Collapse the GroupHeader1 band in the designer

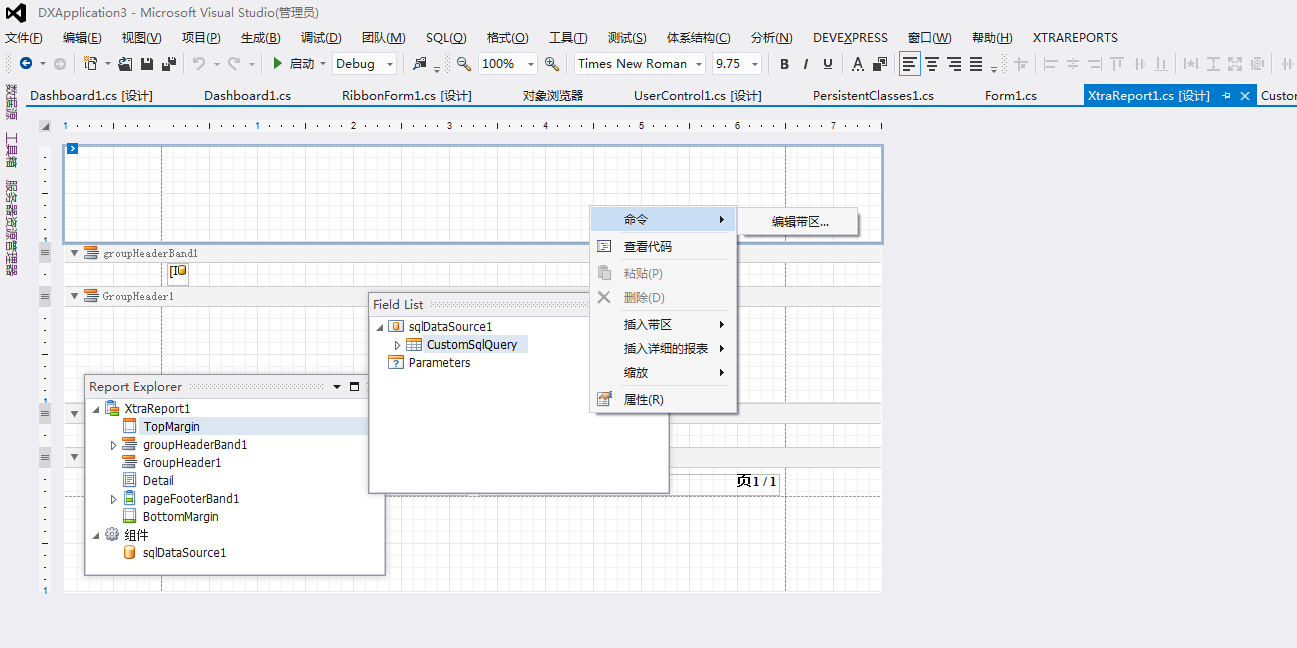click(74, 296)
